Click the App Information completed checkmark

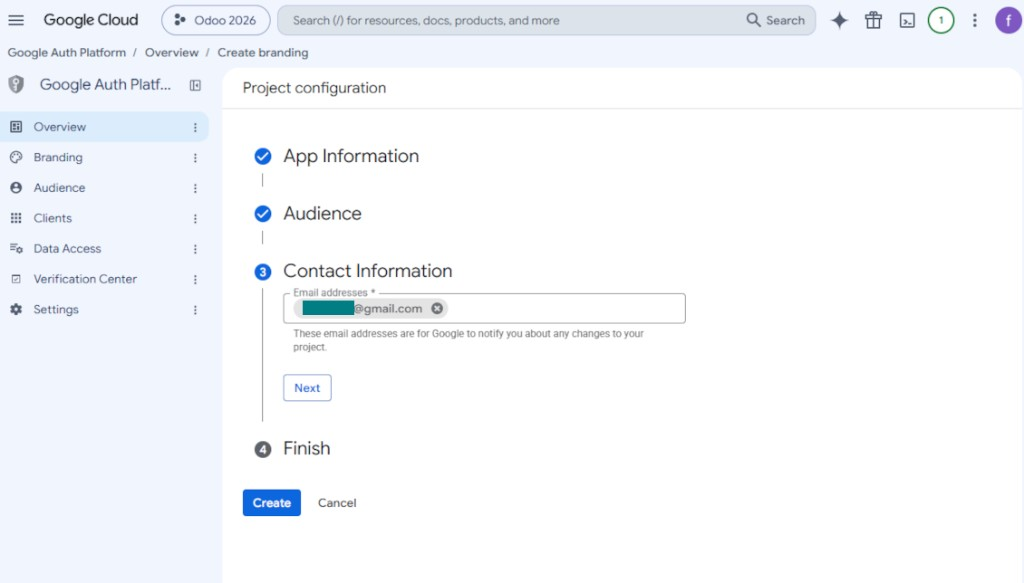(263, 156)
